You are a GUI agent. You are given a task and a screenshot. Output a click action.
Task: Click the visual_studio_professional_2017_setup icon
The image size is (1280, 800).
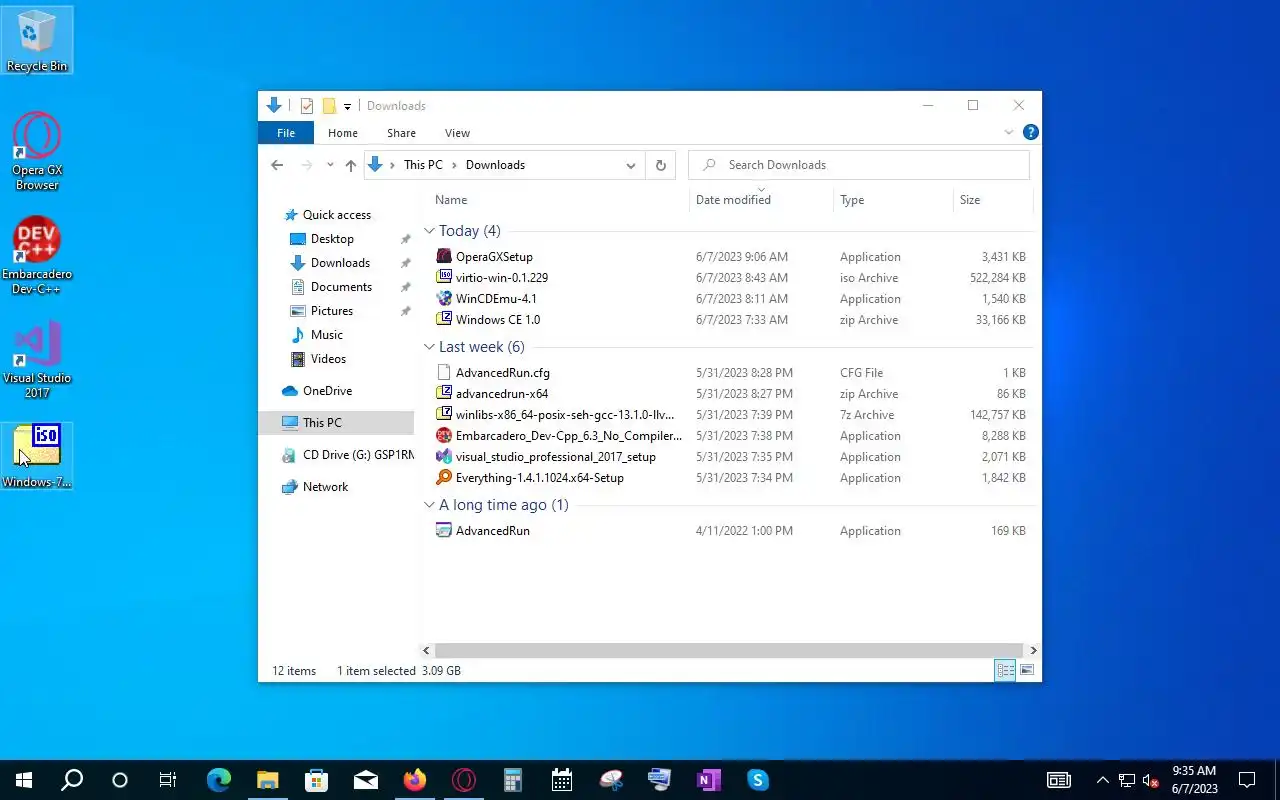point(444,457)
